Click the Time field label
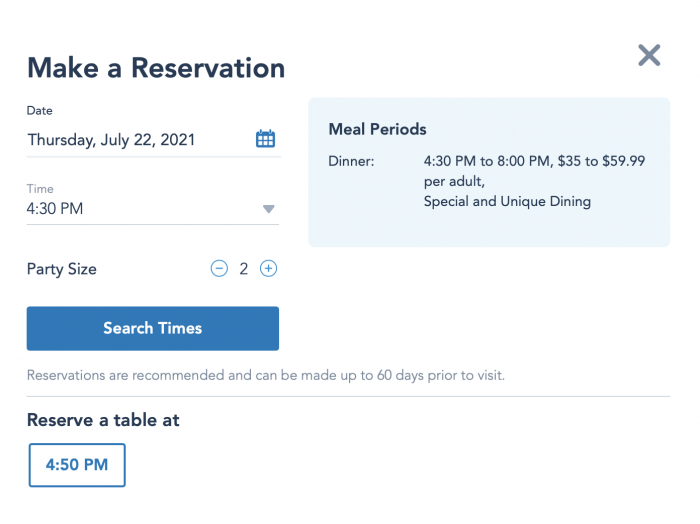 tap(40, 189)
